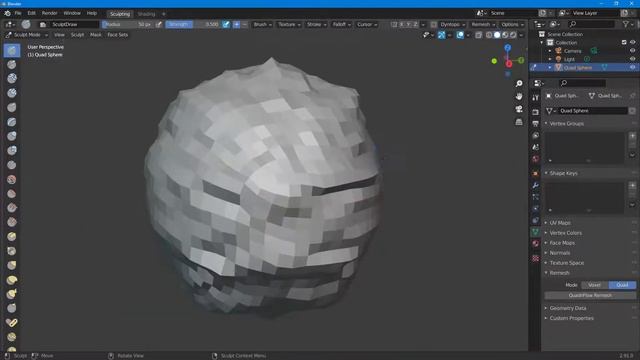Open the Render menu
The image size is (640, 360).
coord(49,13)
